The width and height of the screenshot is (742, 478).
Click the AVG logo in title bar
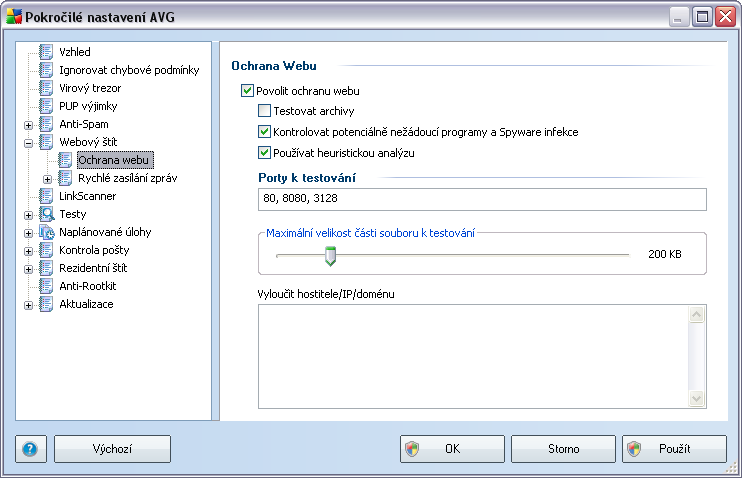click(x=14, y=16)
